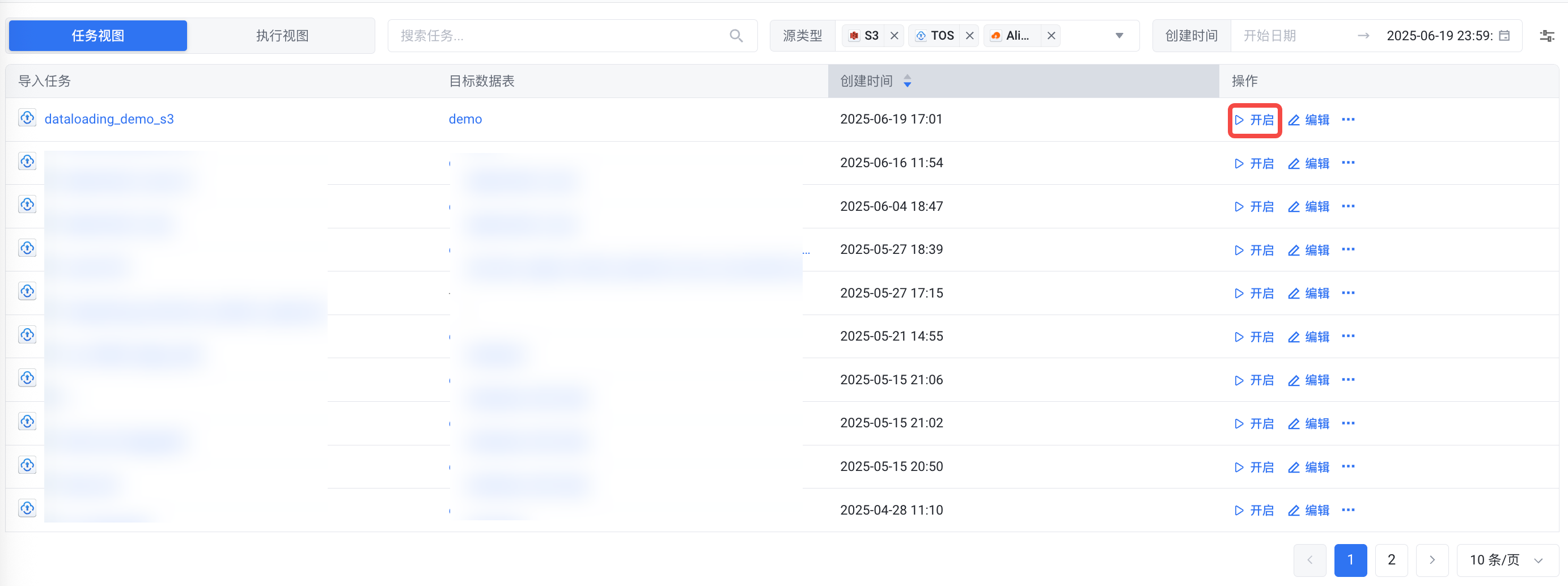Click import icon in 2025-04-28 11:10 row

tap(27, 508)
